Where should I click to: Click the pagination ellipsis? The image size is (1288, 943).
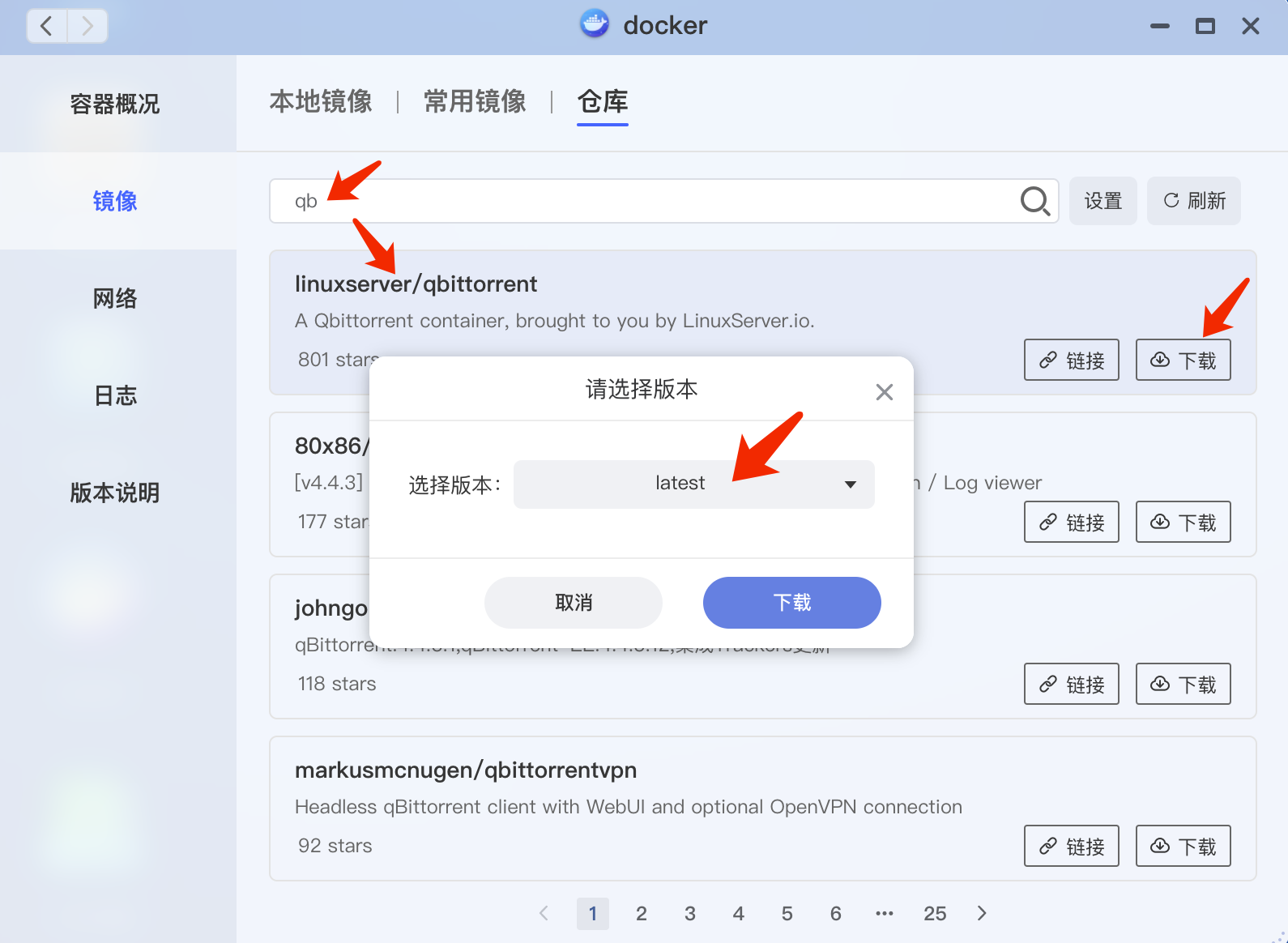point(885,914)
